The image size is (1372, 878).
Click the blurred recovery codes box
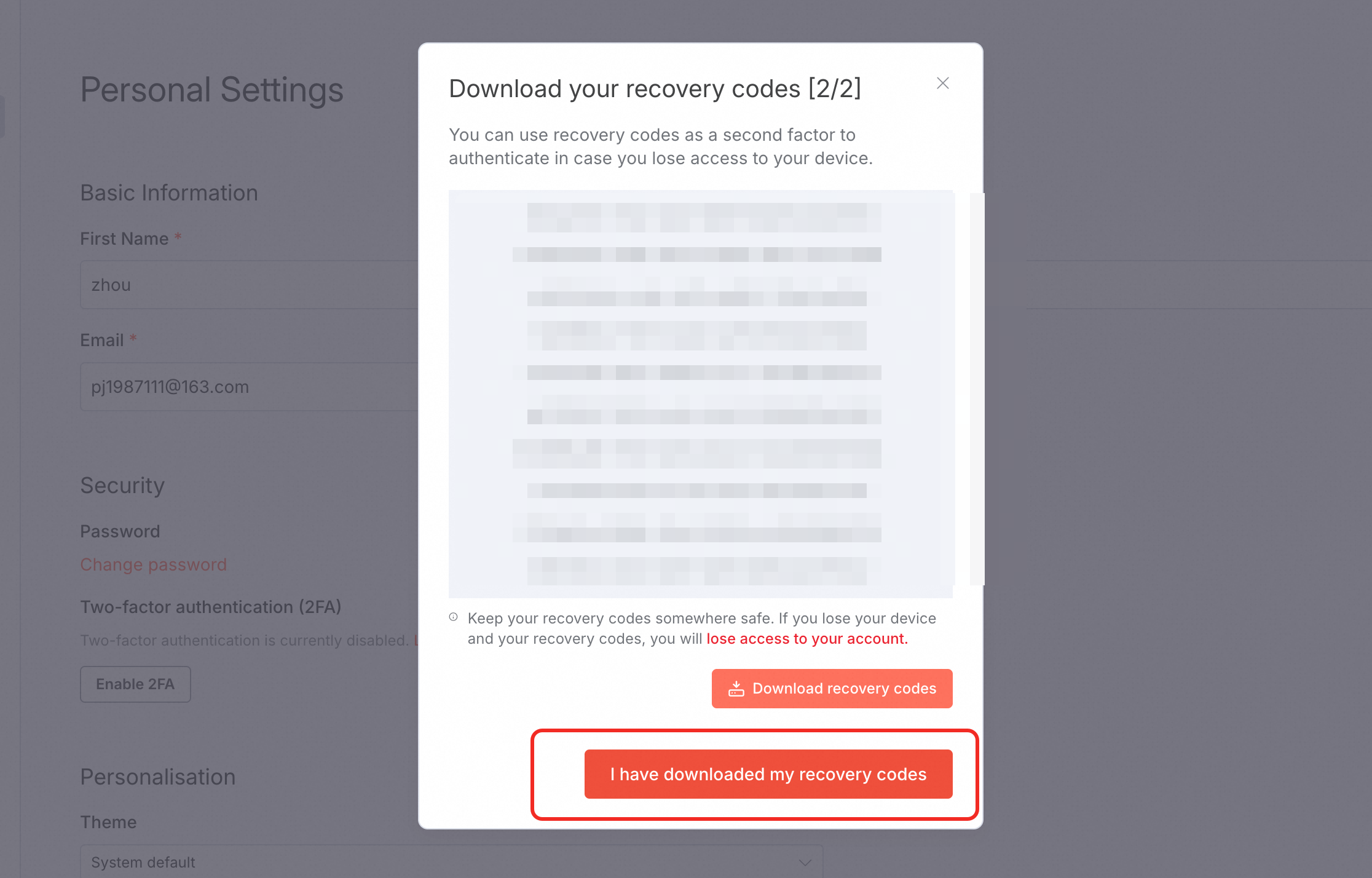(x=700, y=394)
